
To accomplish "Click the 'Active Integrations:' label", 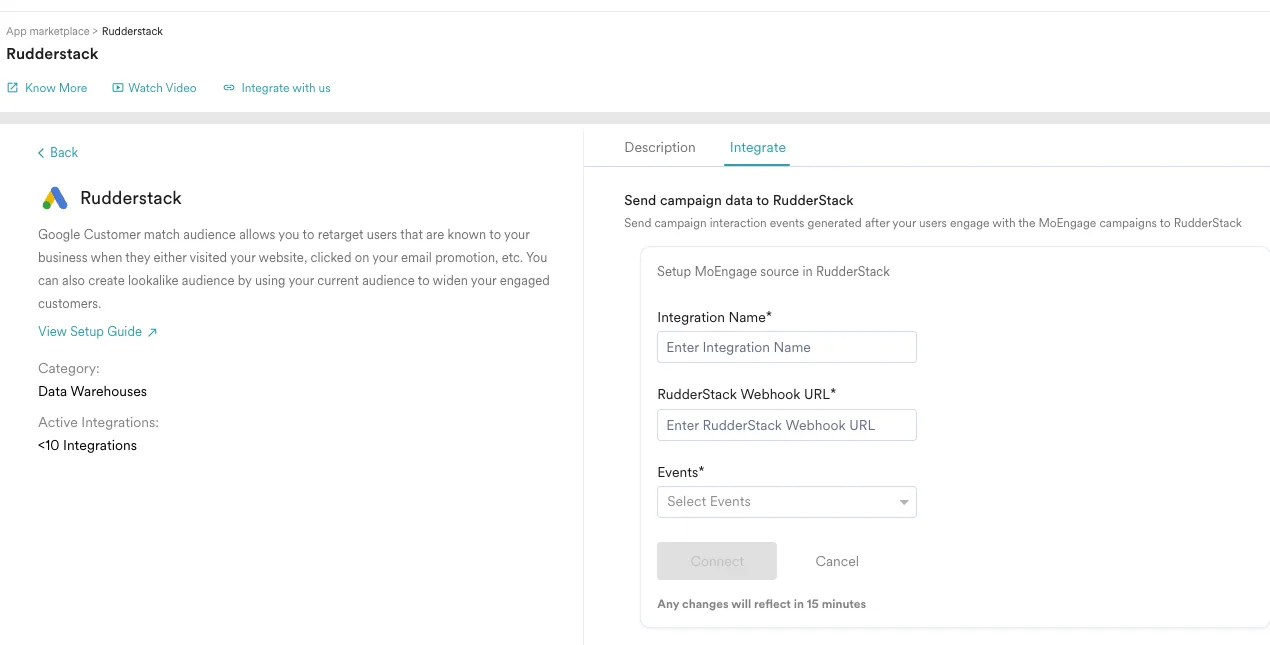I will point(98,422).
